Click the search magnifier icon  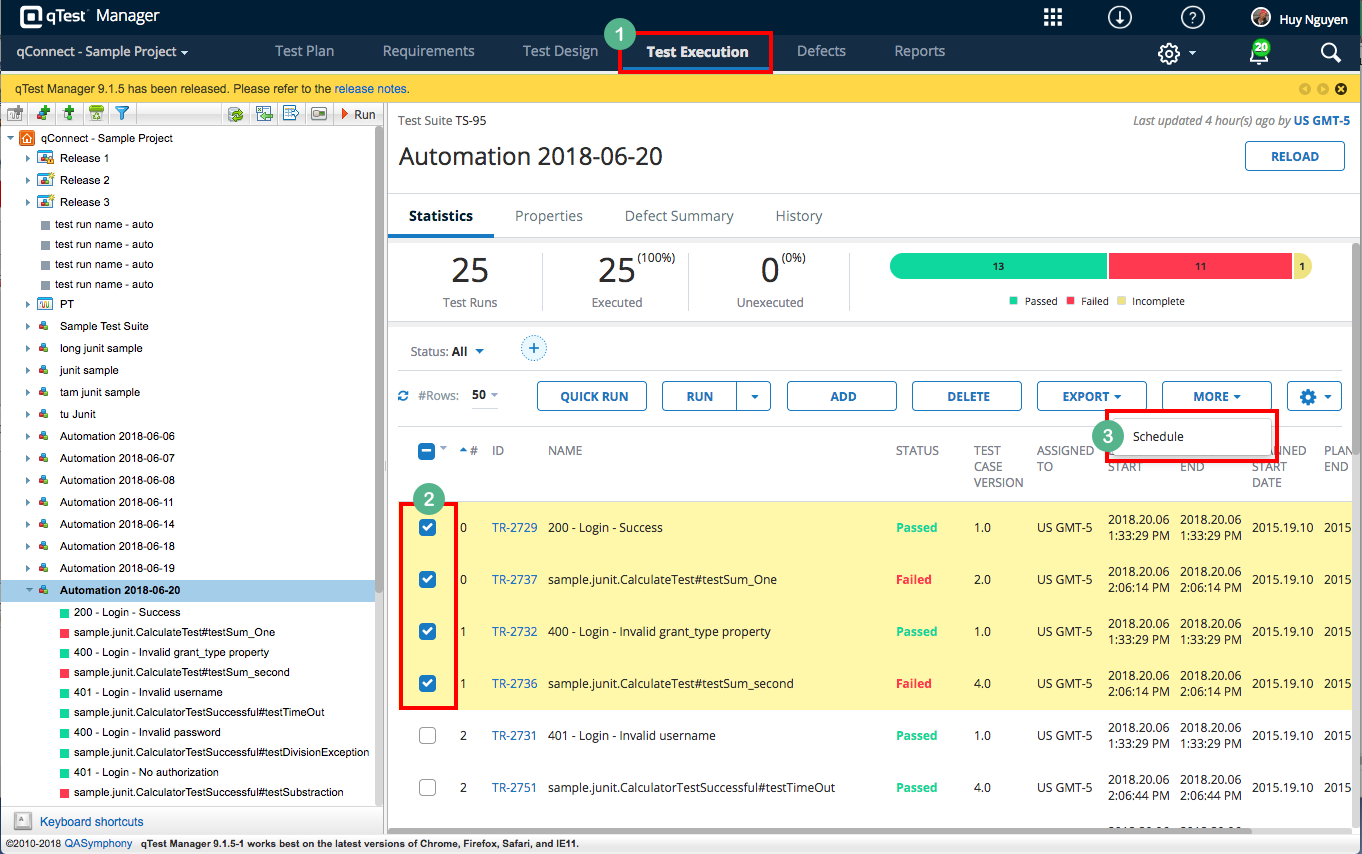(x=1329, y=53)
